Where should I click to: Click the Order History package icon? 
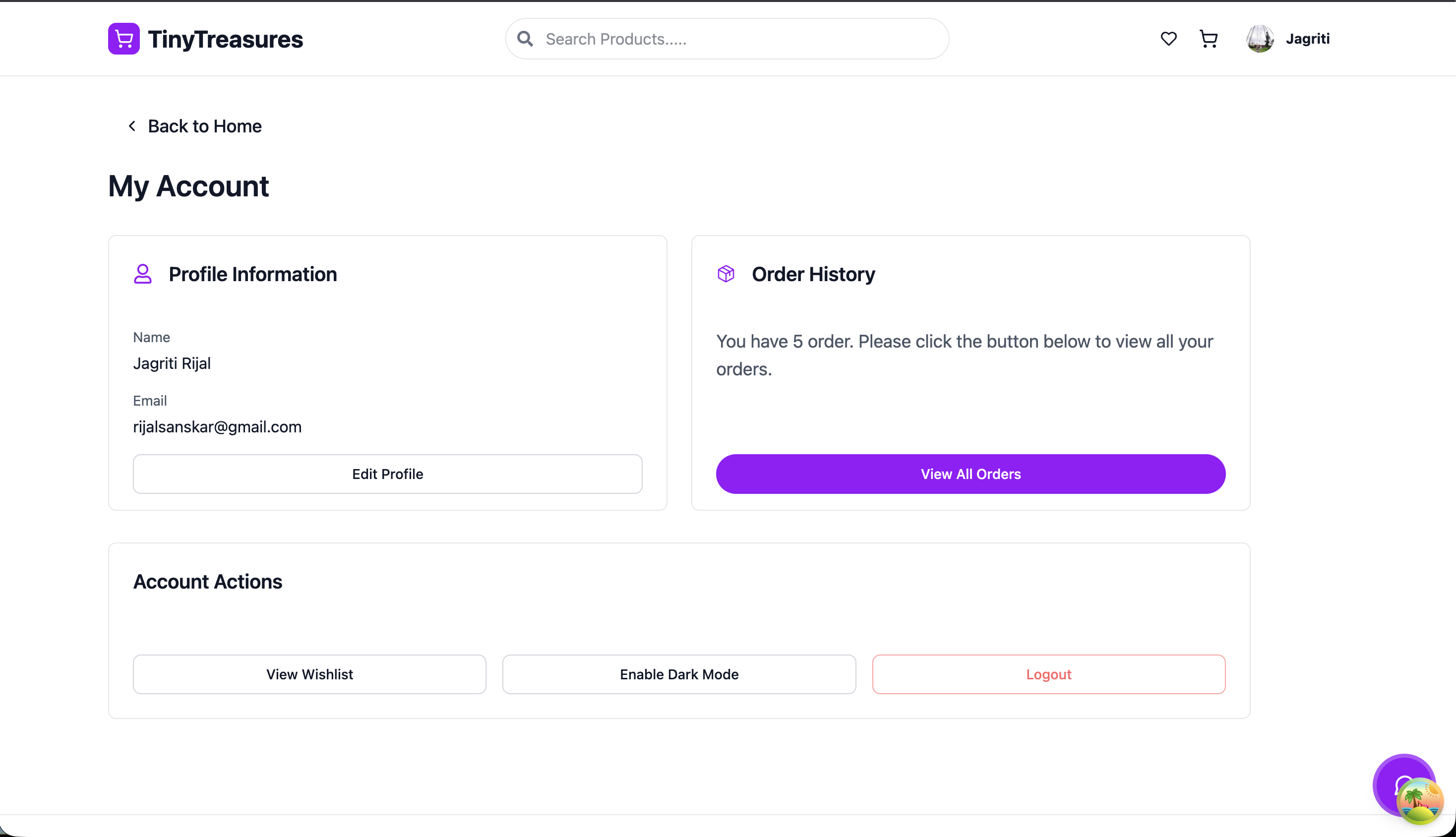pos(726,274)
